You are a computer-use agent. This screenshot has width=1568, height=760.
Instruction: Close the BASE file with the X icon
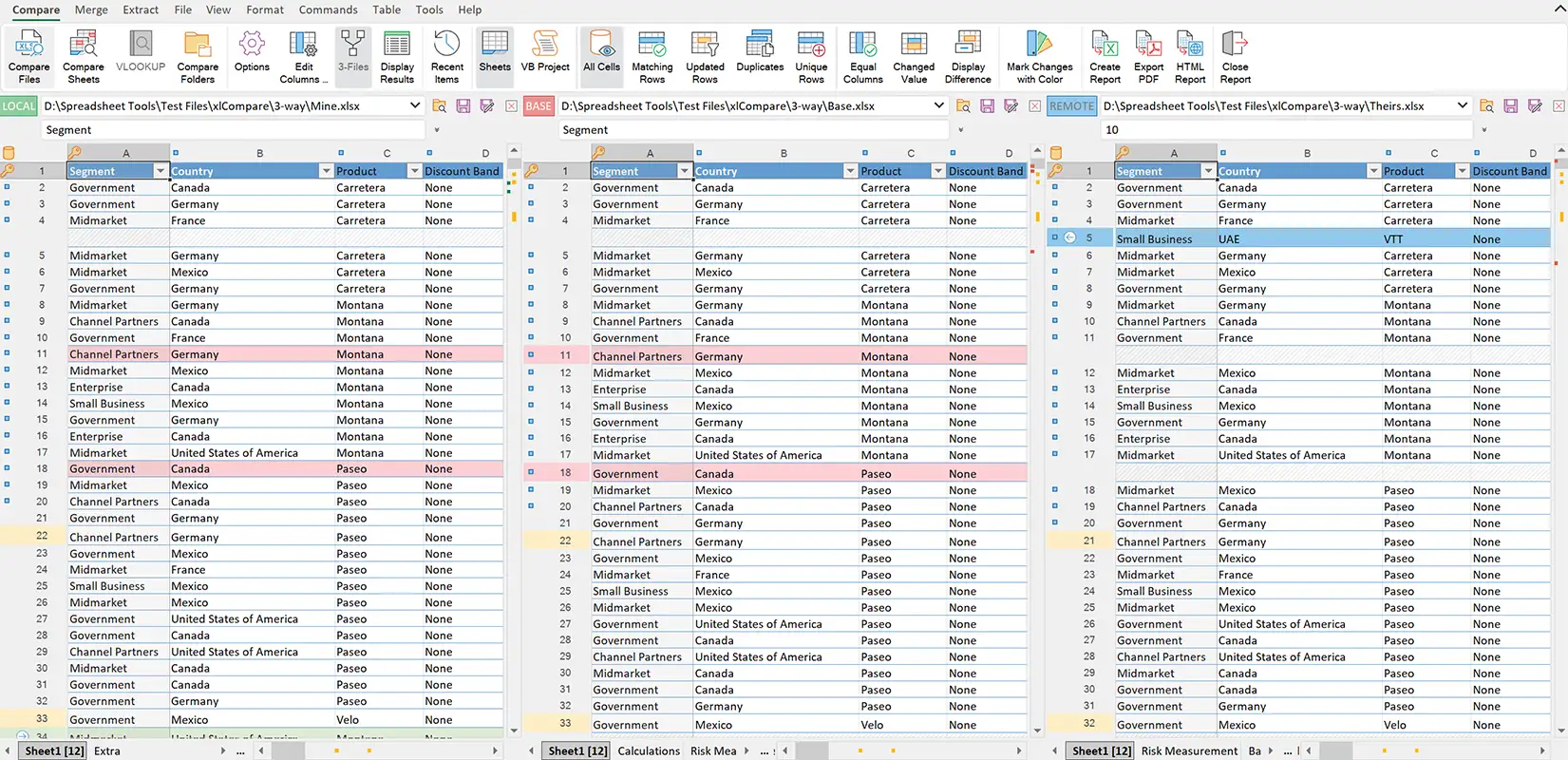pyautogui.click(x=1034, y=106)
